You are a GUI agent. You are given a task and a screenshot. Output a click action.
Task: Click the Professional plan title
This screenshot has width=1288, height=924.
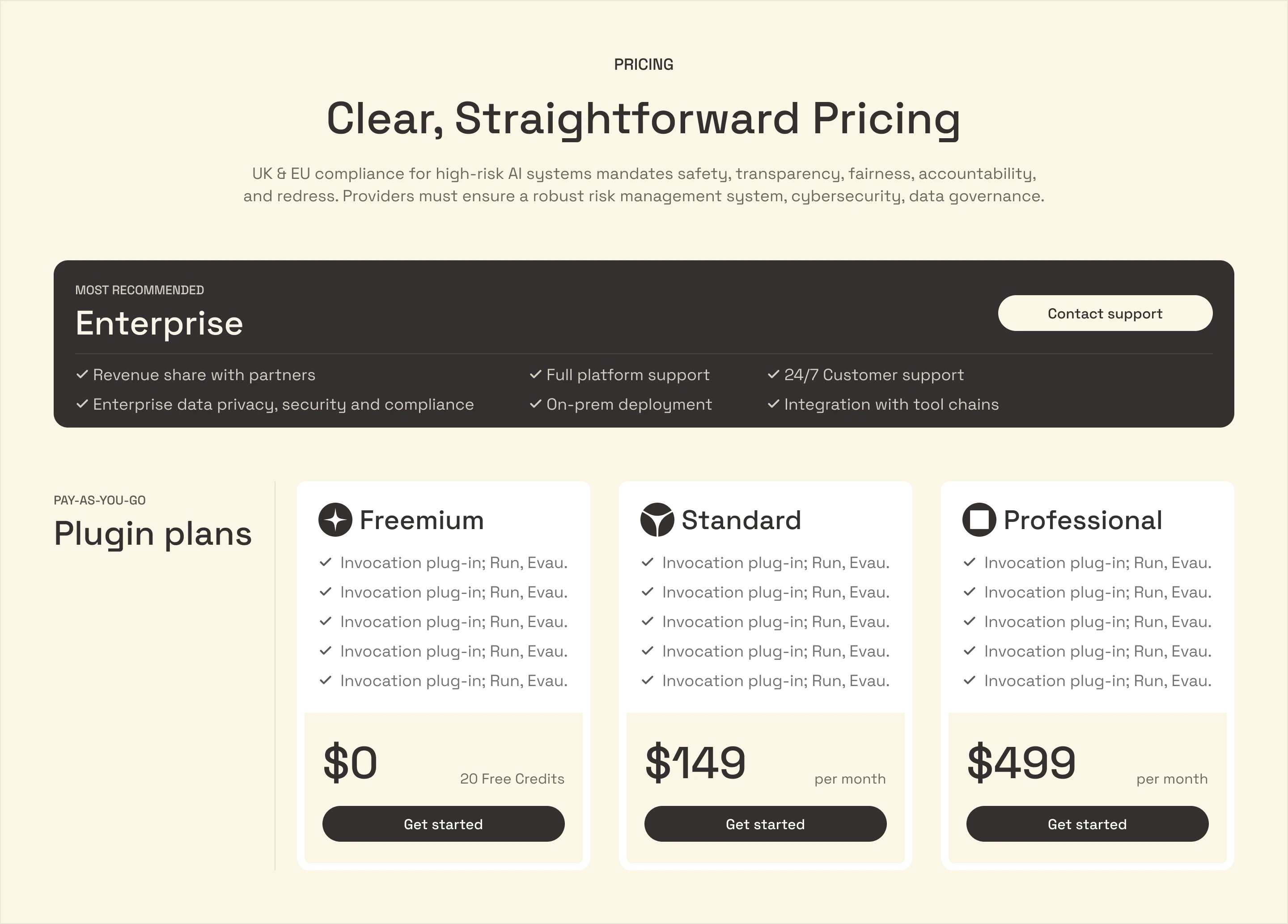pyautogui.click(x=1082, y=520)
